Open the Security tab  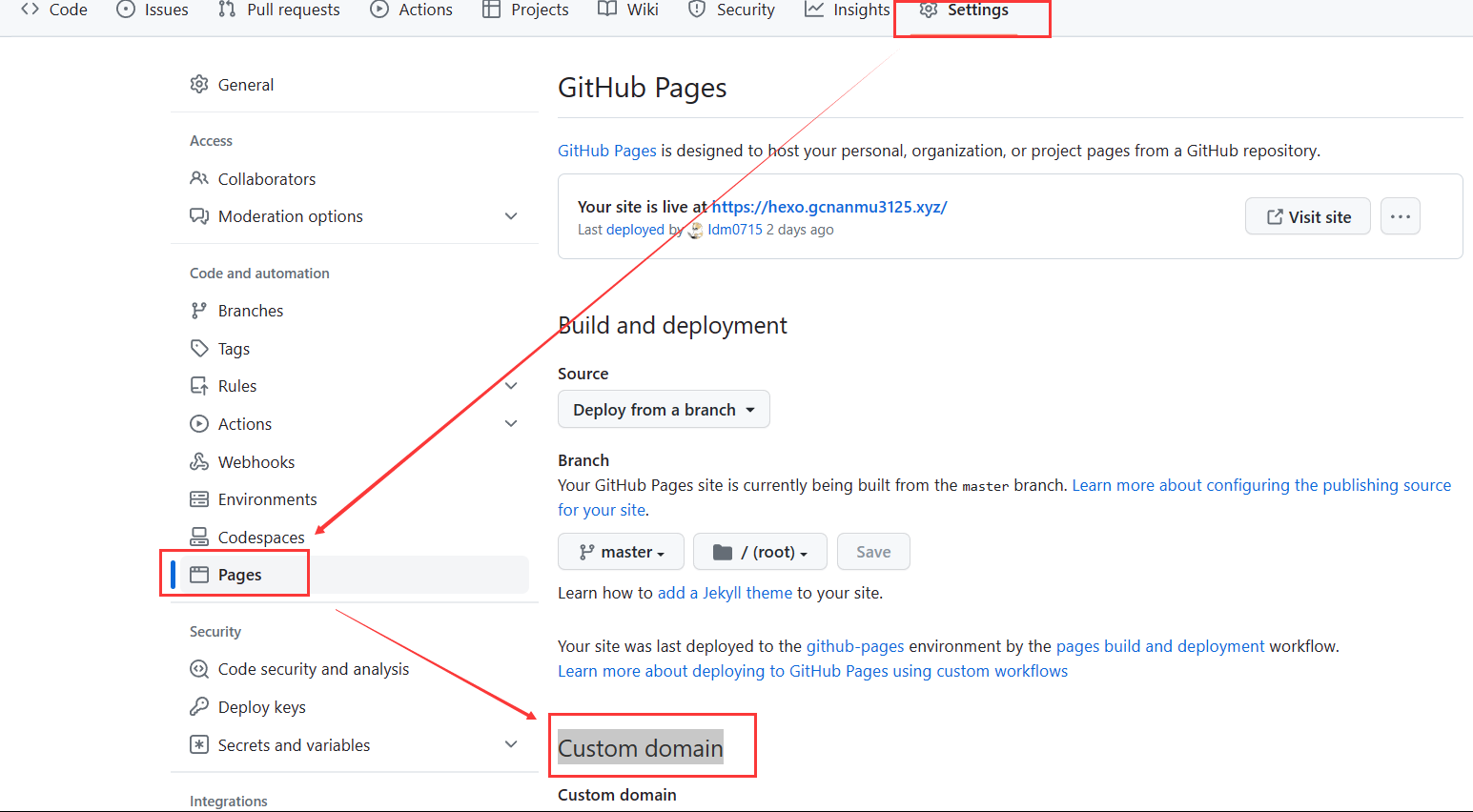point(732,10)
